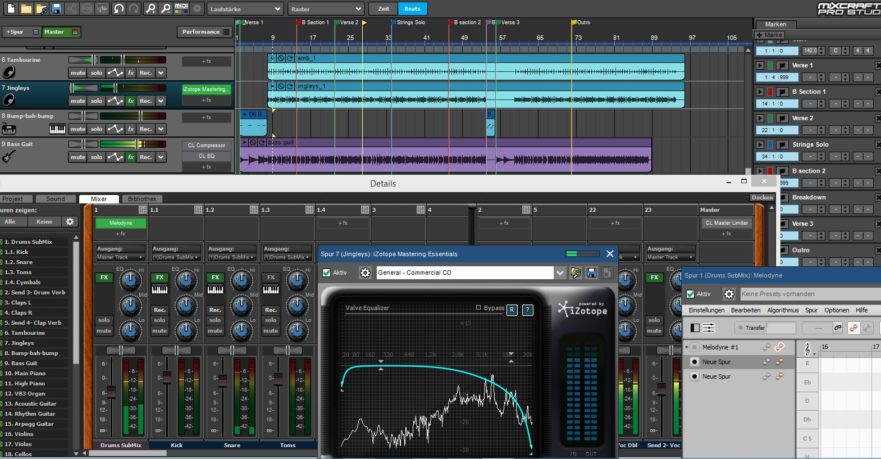
Task: Switch to the Sound tab
Action: click(55, 199)
